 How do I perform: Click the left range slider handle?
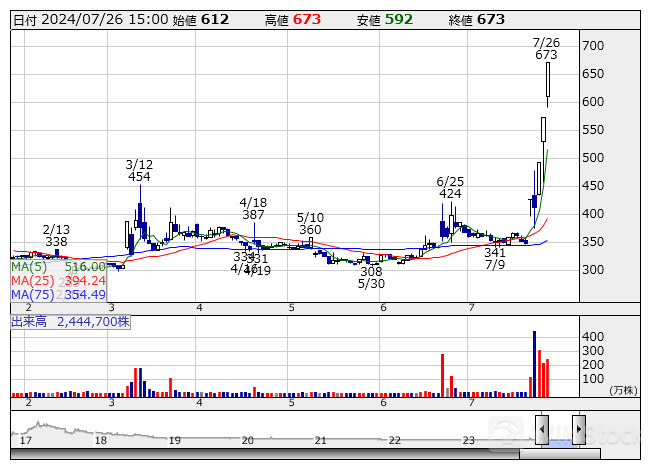541,430
